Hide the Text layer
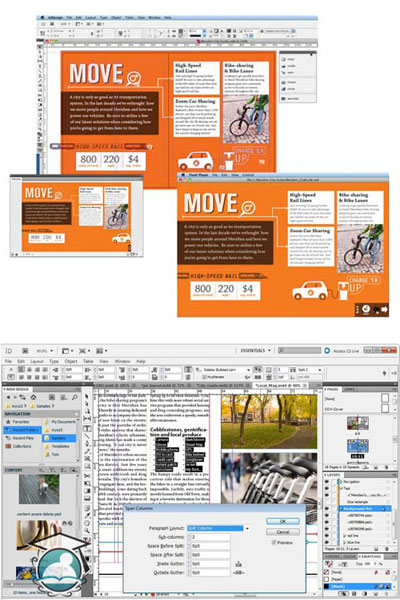The height and width of the screenshot is (600, 400). point(327,489)
